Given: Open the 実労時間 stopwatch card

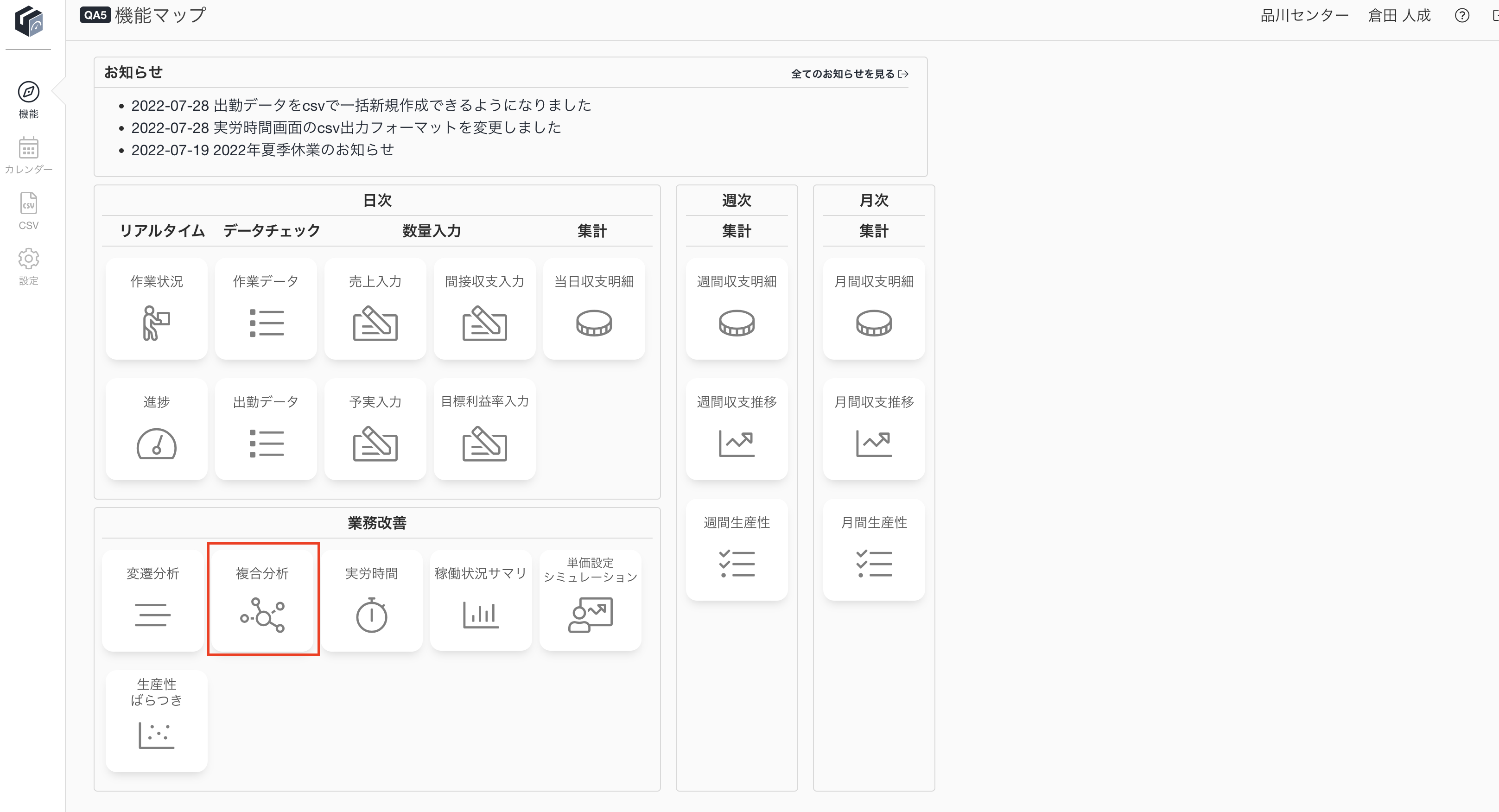Looking at the screenshot, I should (372, 600).
